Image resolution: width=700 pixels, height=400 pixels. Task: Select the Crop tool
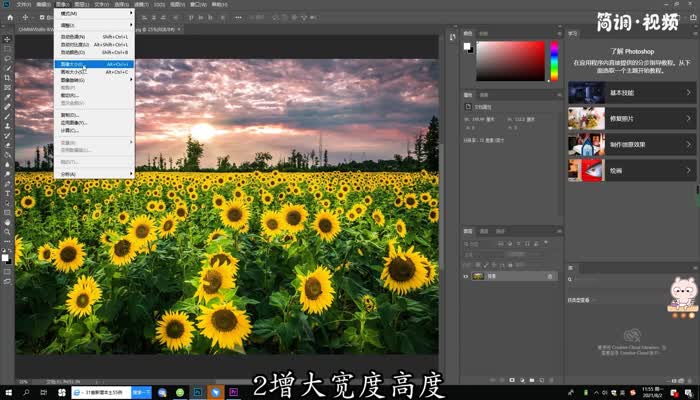7,78
